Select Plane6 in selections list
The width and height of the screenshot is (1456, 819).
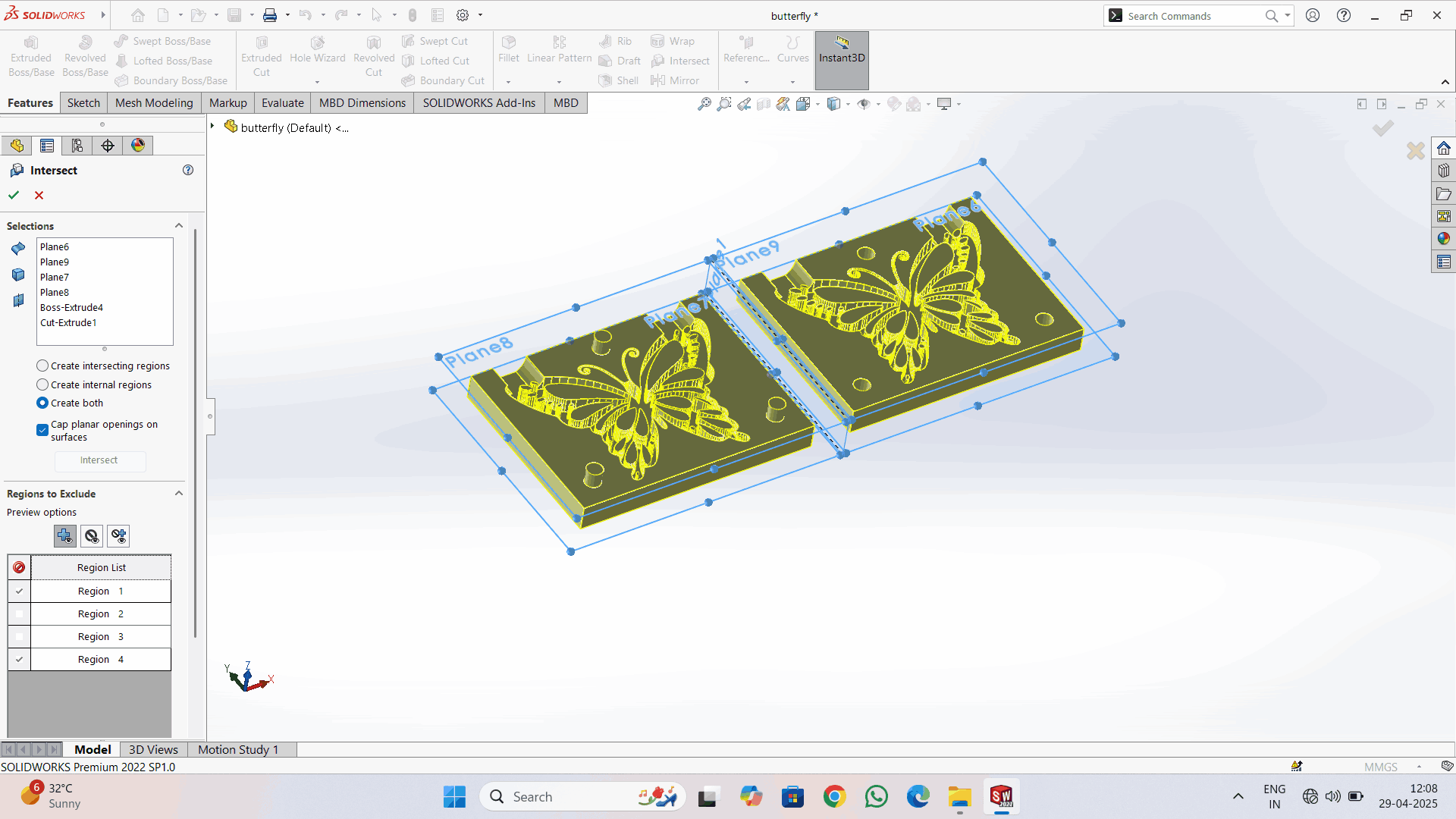(x=55, y=246)
